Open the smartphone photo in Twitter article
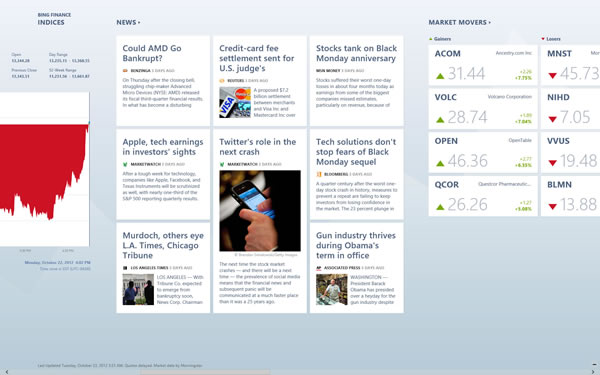 [x=260, y=211]
